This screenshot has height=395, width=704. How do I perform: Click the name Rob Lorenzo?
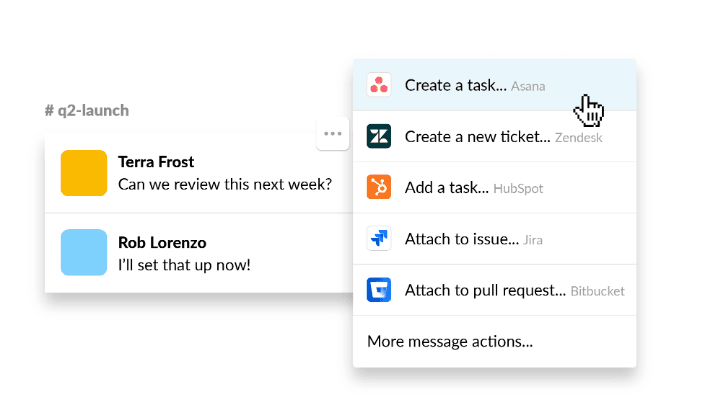(x=162, y=242)
